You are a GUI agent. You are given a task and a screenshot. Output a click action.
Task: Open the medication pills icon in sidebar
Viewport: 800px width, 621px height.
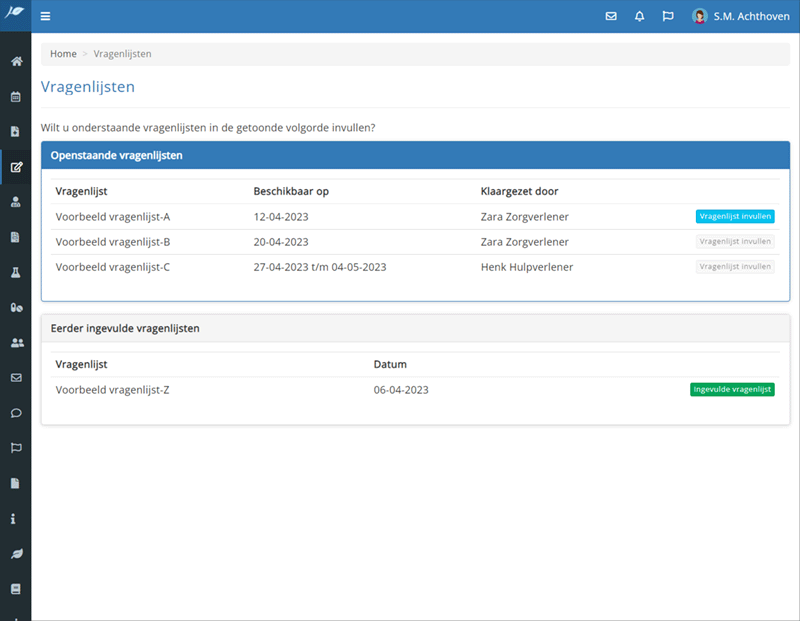coord(16,308)
